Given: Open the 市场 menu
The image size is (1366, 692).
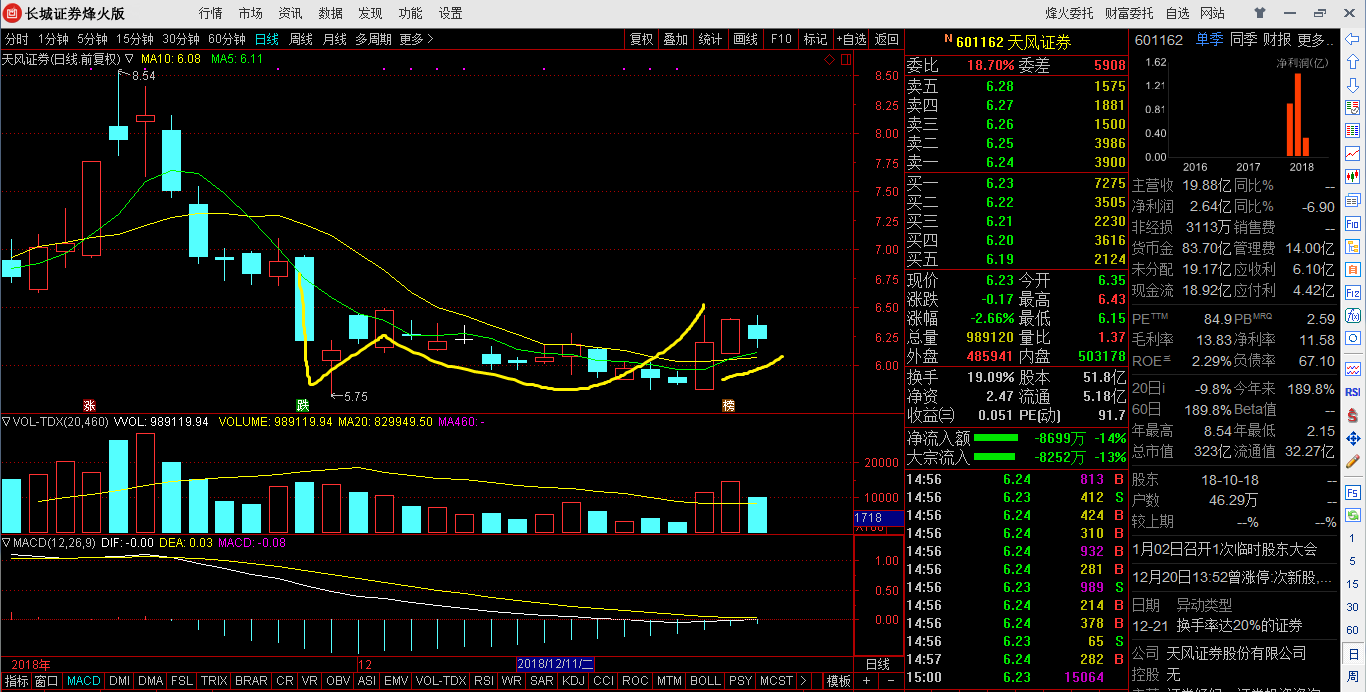Looking at the screenshot, I should coord(250,13).
